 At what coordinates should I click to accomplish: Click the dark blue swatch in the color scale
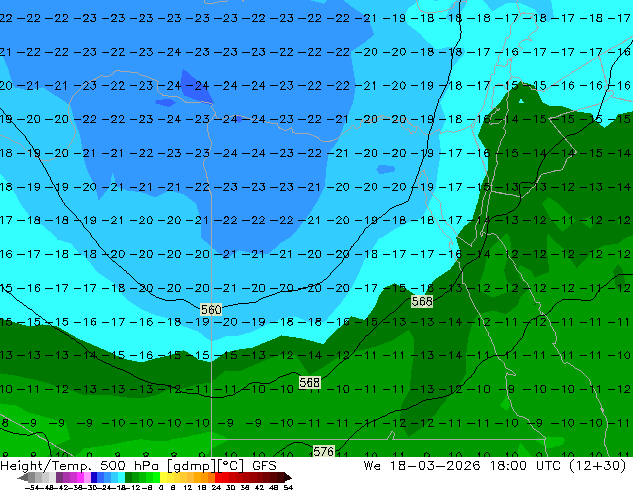click(94, 477)
